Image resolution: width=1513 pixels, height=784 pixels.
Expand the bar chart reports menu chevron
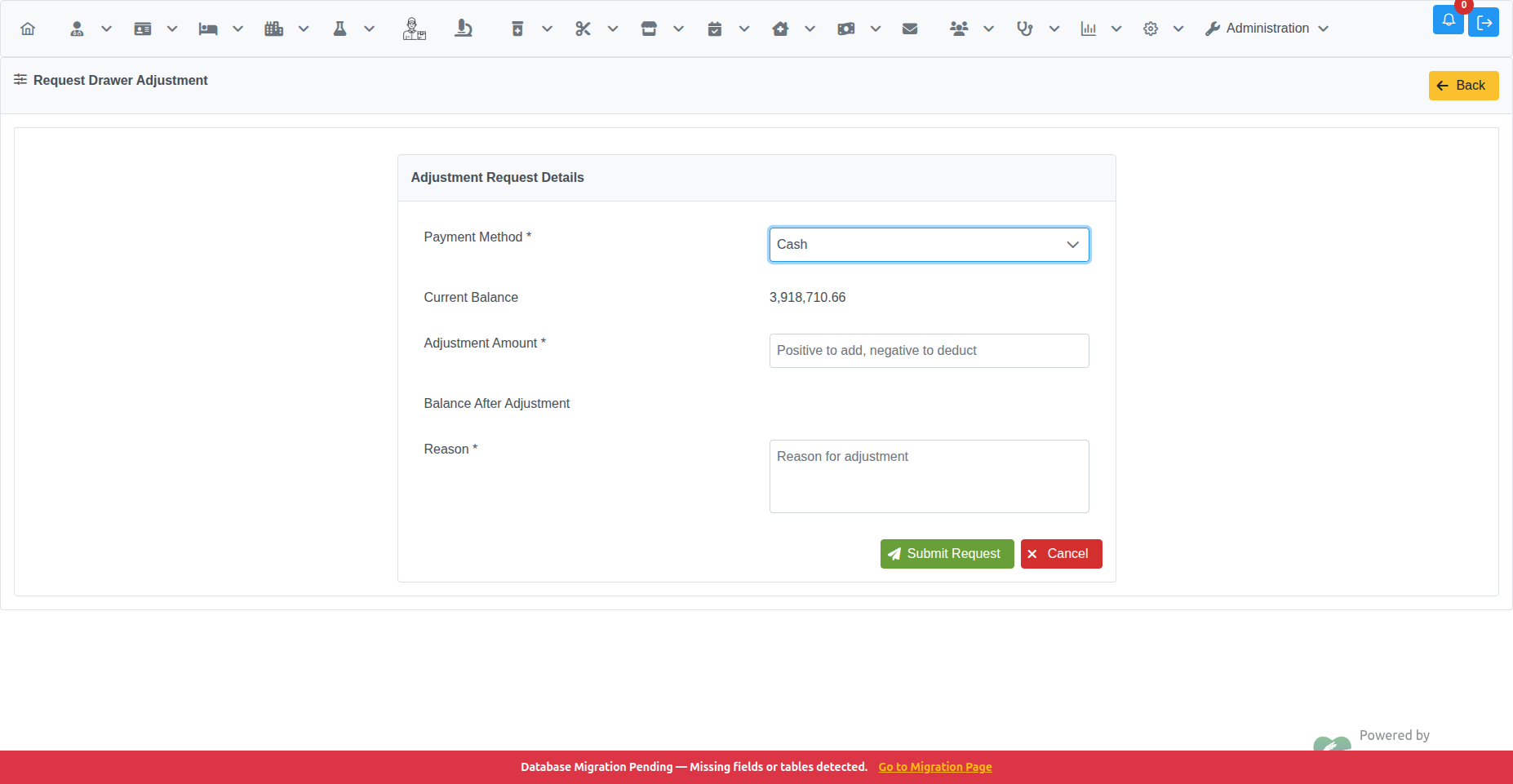(x=1116, y=29)
